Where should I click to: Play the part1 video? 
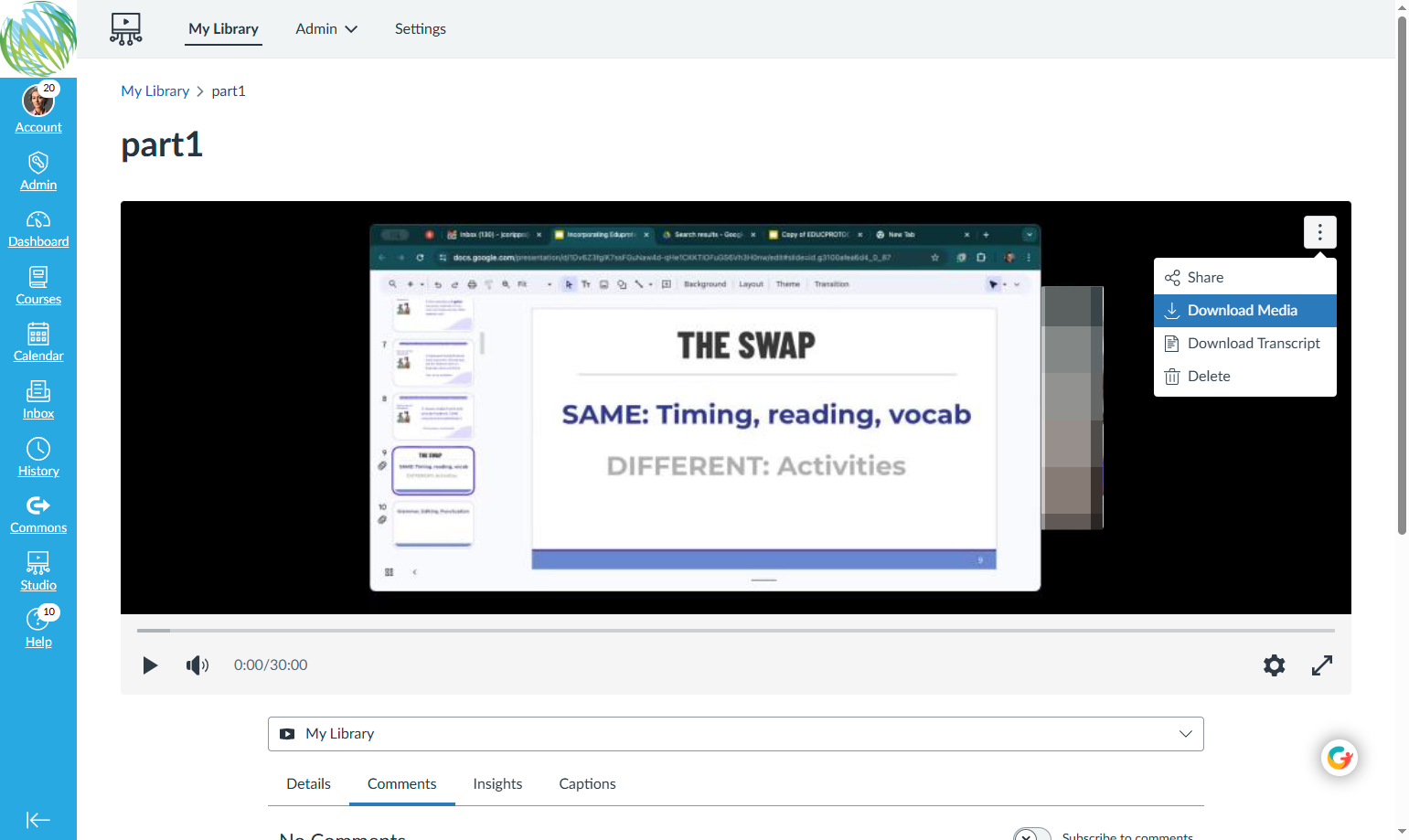pos(151,665)
